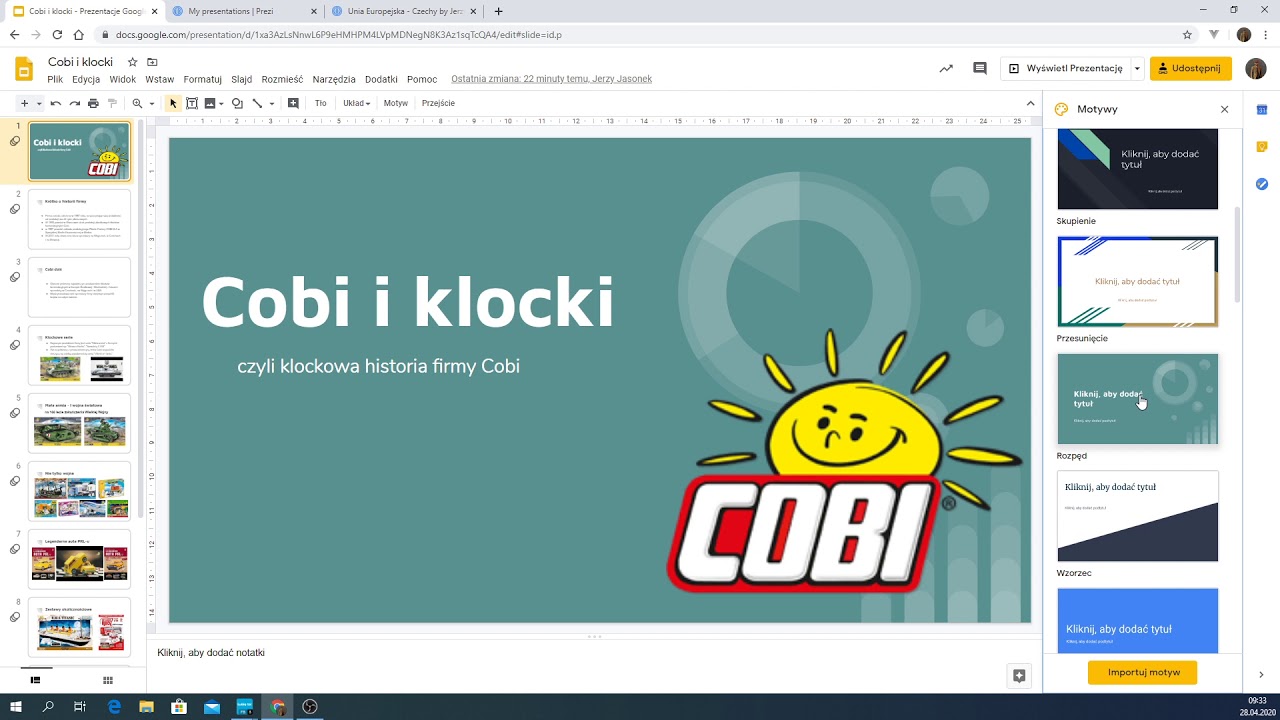Collapse the menus with the chevron

[1031, 103]
